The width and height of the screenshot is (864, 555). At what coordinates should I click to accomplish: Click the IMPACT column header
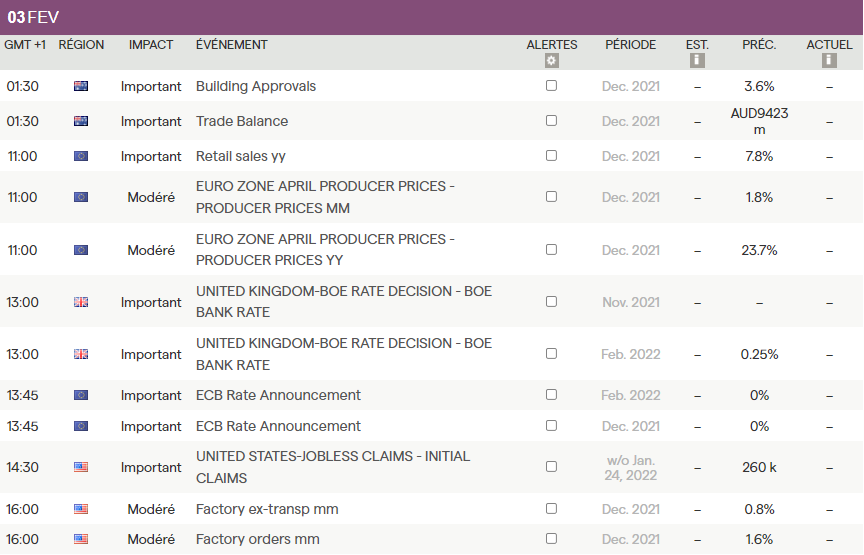coord(151,45)
